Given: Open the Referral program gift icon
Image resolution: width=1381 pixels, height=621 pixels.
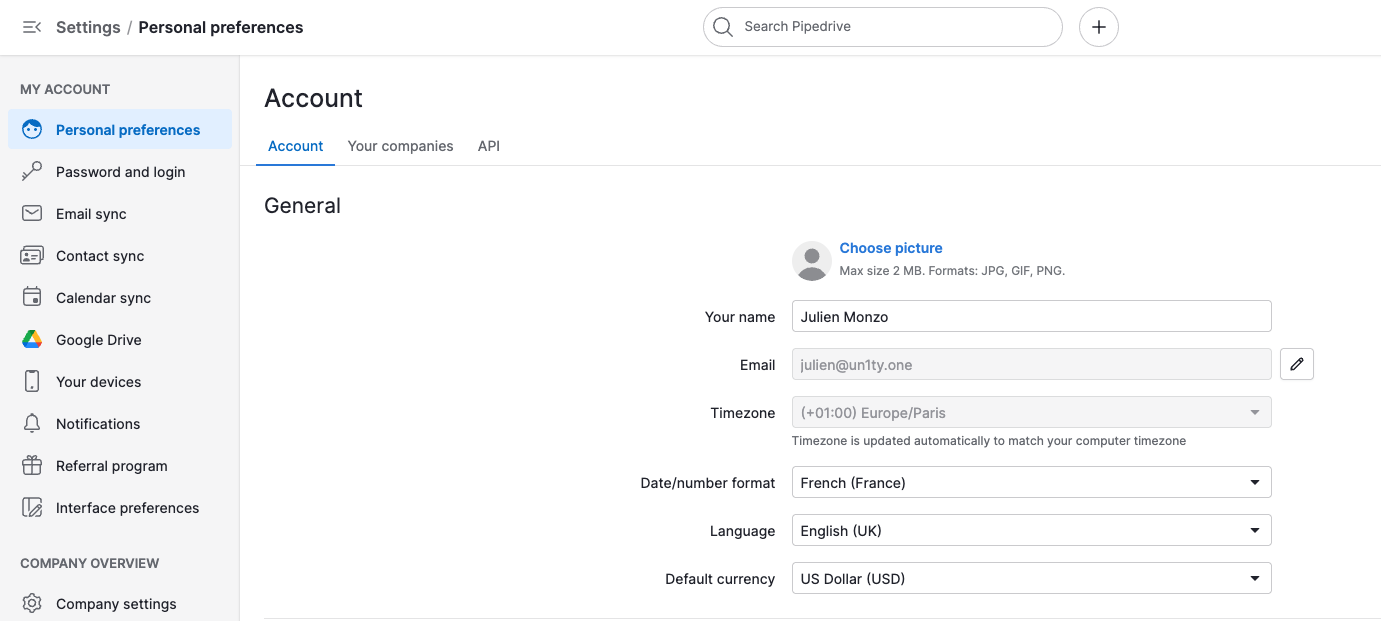Looking at the screenshot, I should tap(32, 466).
